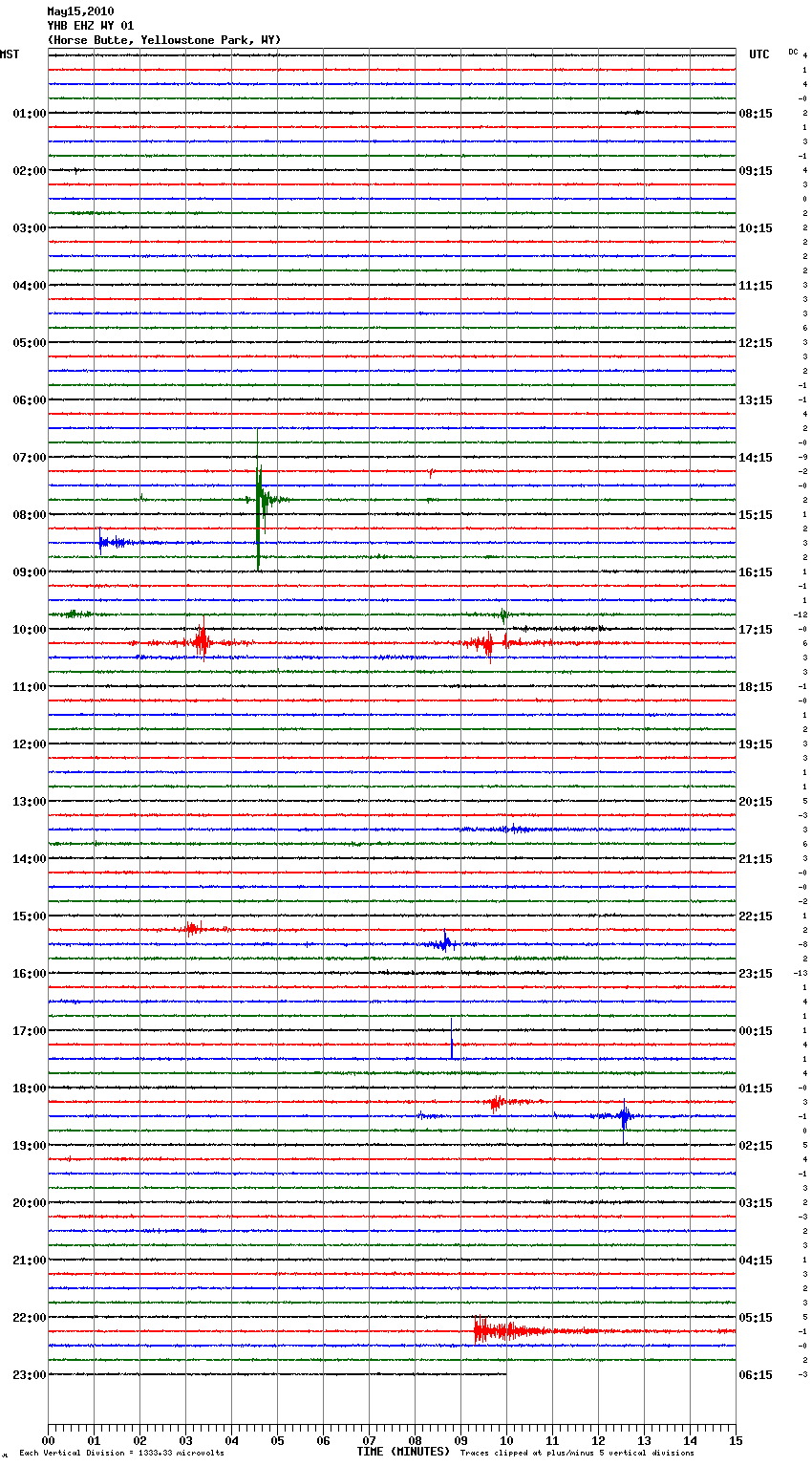812x1466 pixels.
Task: Select the 13:00 MST time label
Action: [x=29, y=802]
